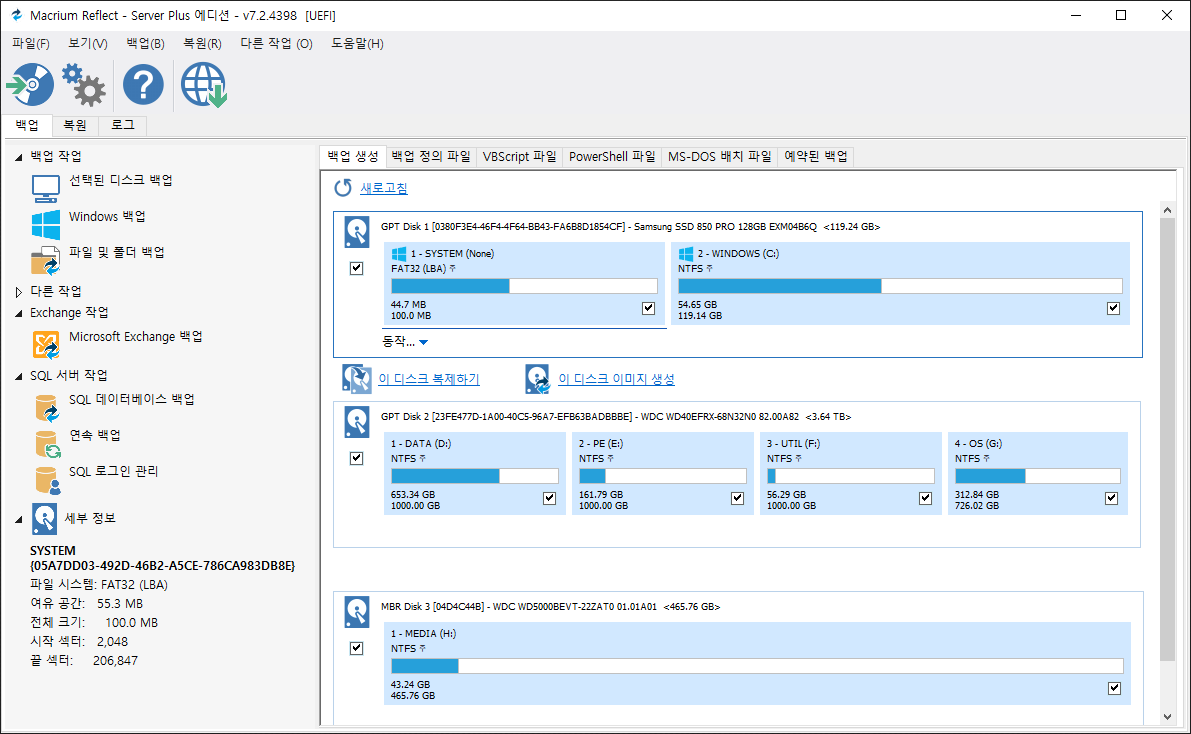Collapse the 백업 작업 tree section

[x=19, y=157]
